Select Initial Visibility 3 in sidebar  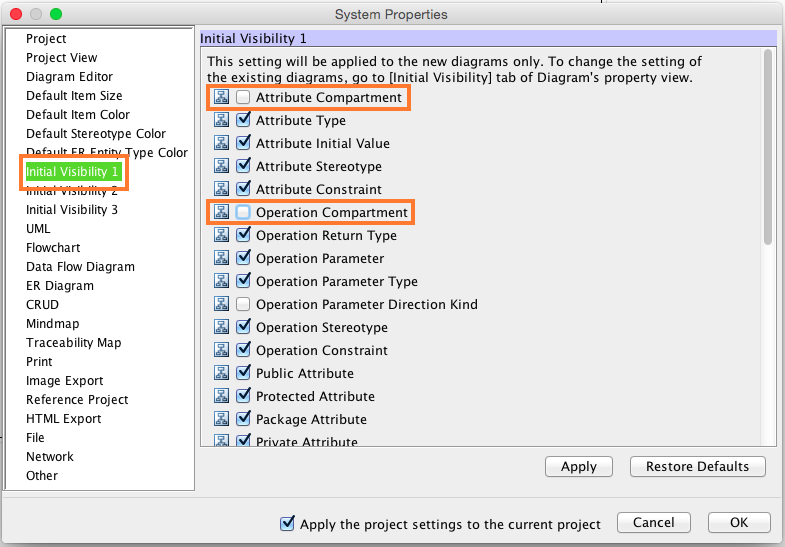72,210
